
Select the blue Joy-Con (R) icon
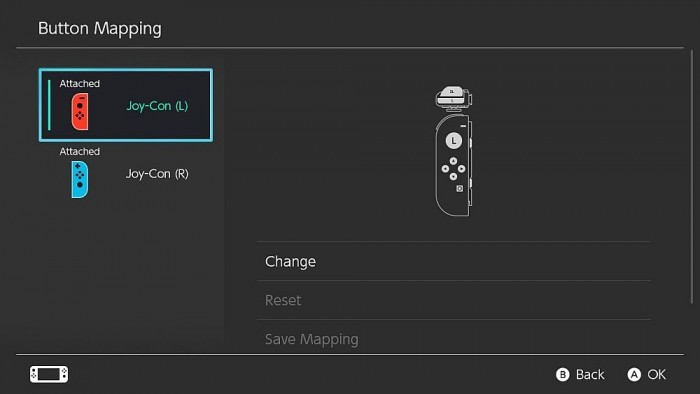(80, 179)
